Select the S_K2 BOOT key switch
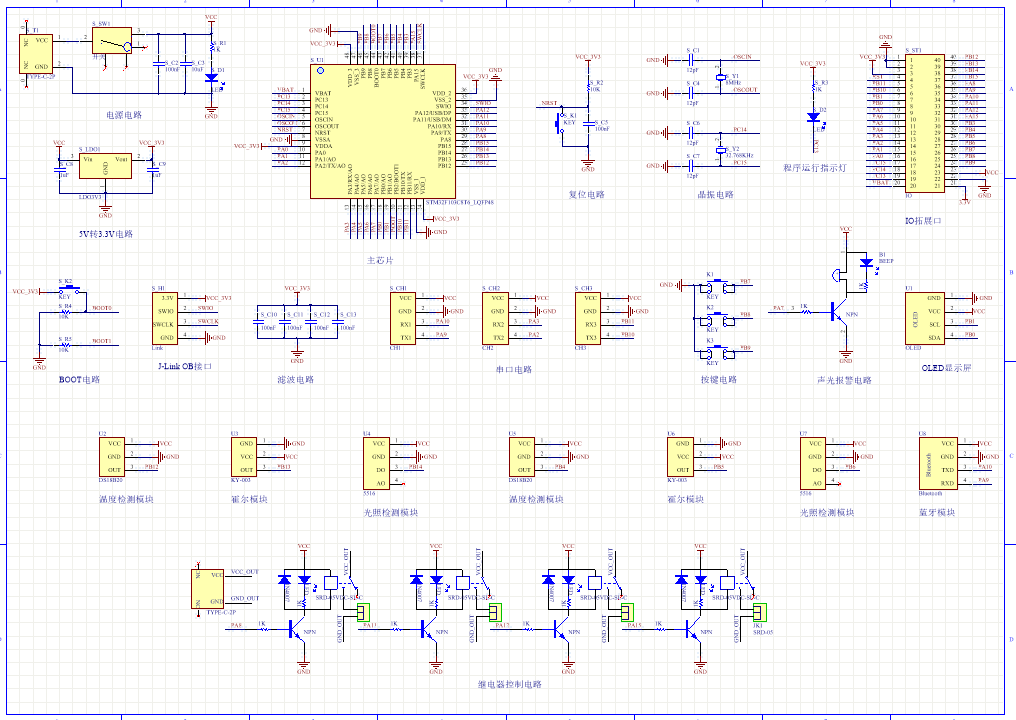Viewport: 1016px width, 720px height. (69, 289)
